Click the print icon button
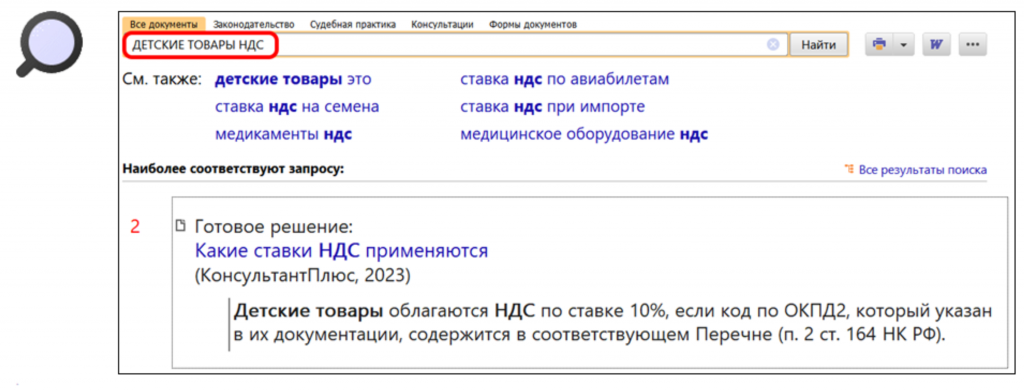Image resolution: width=1024 pixels, height=390 pixels. click(x=880, y=44)
